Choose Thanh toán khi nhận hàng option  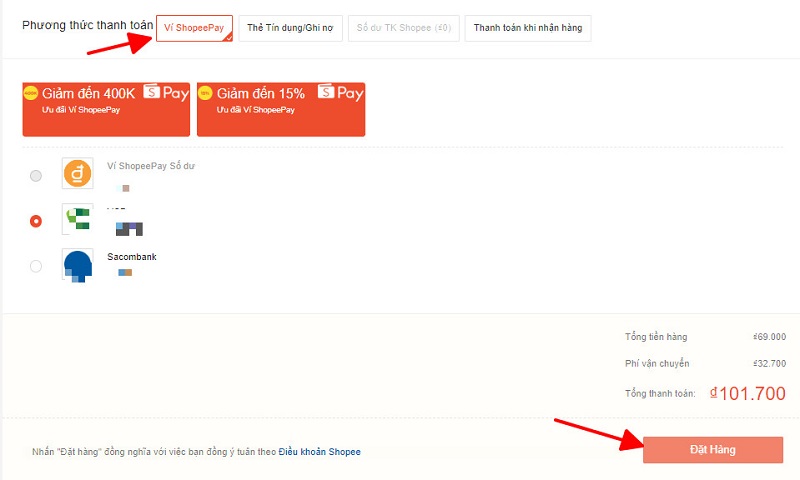(x=529, y=28)
